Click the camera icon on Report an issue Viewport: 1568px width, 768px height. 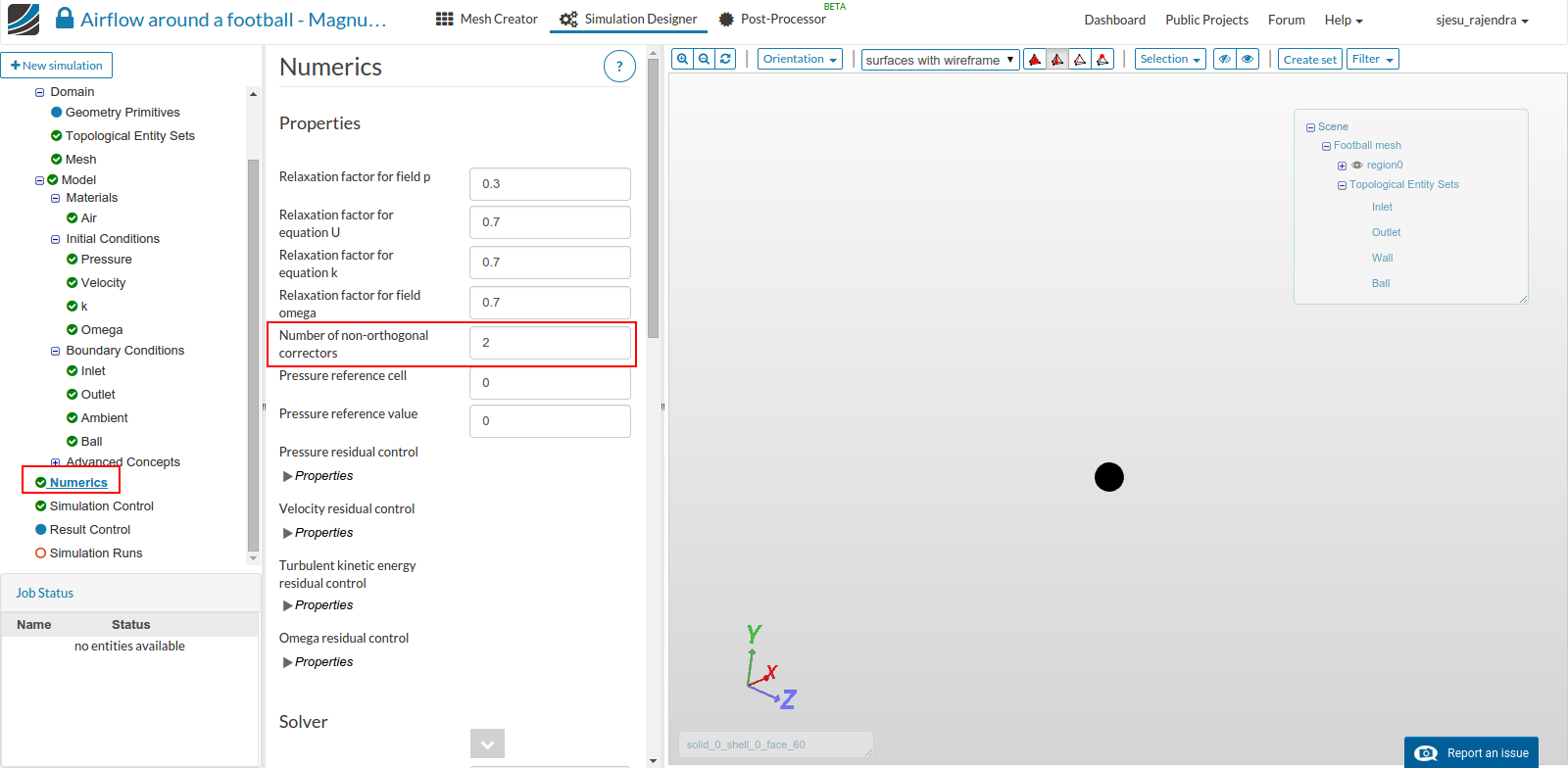tap(1426, 753)
